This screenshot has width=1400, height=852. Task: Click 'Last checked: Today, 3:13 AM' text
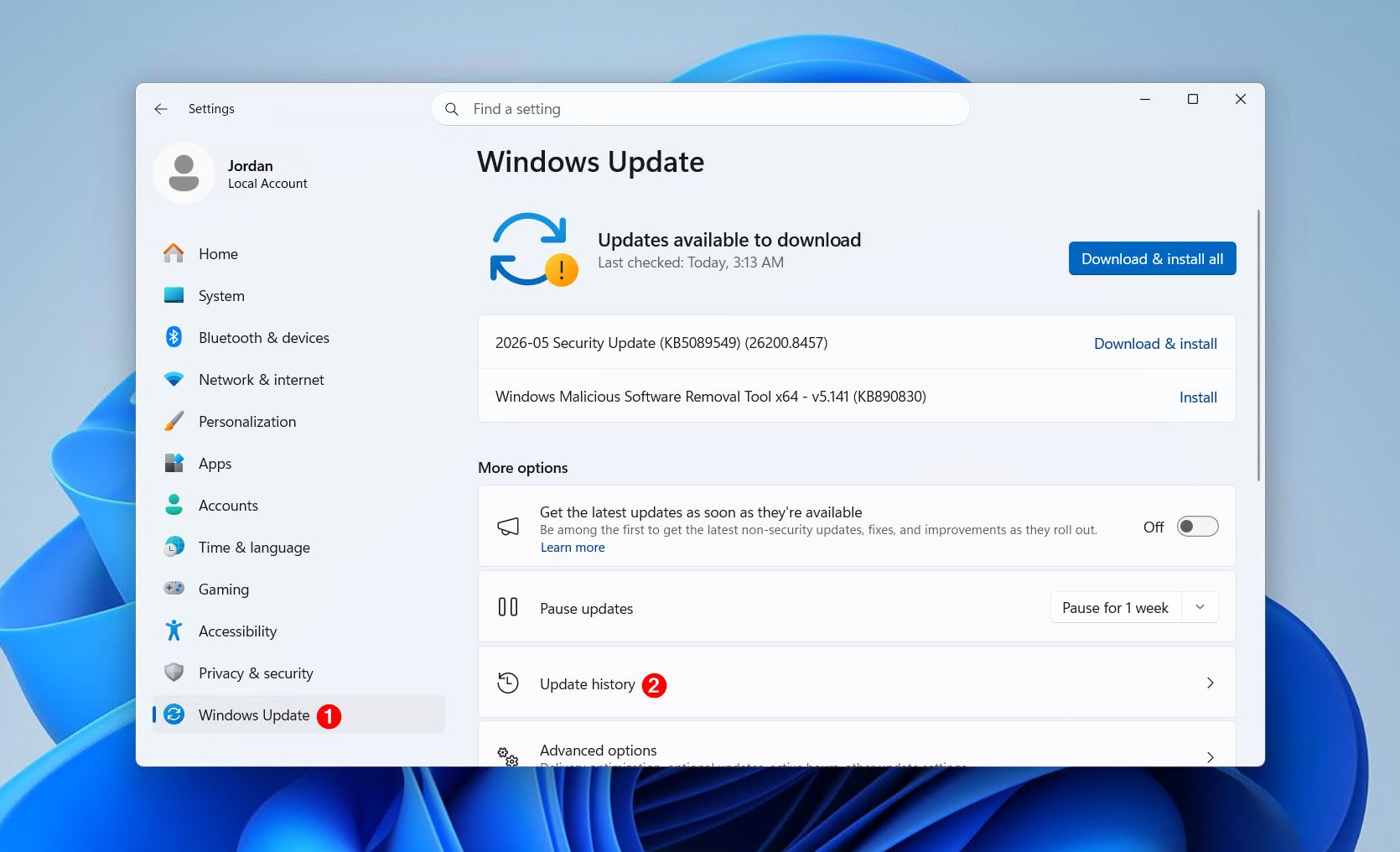691,262
